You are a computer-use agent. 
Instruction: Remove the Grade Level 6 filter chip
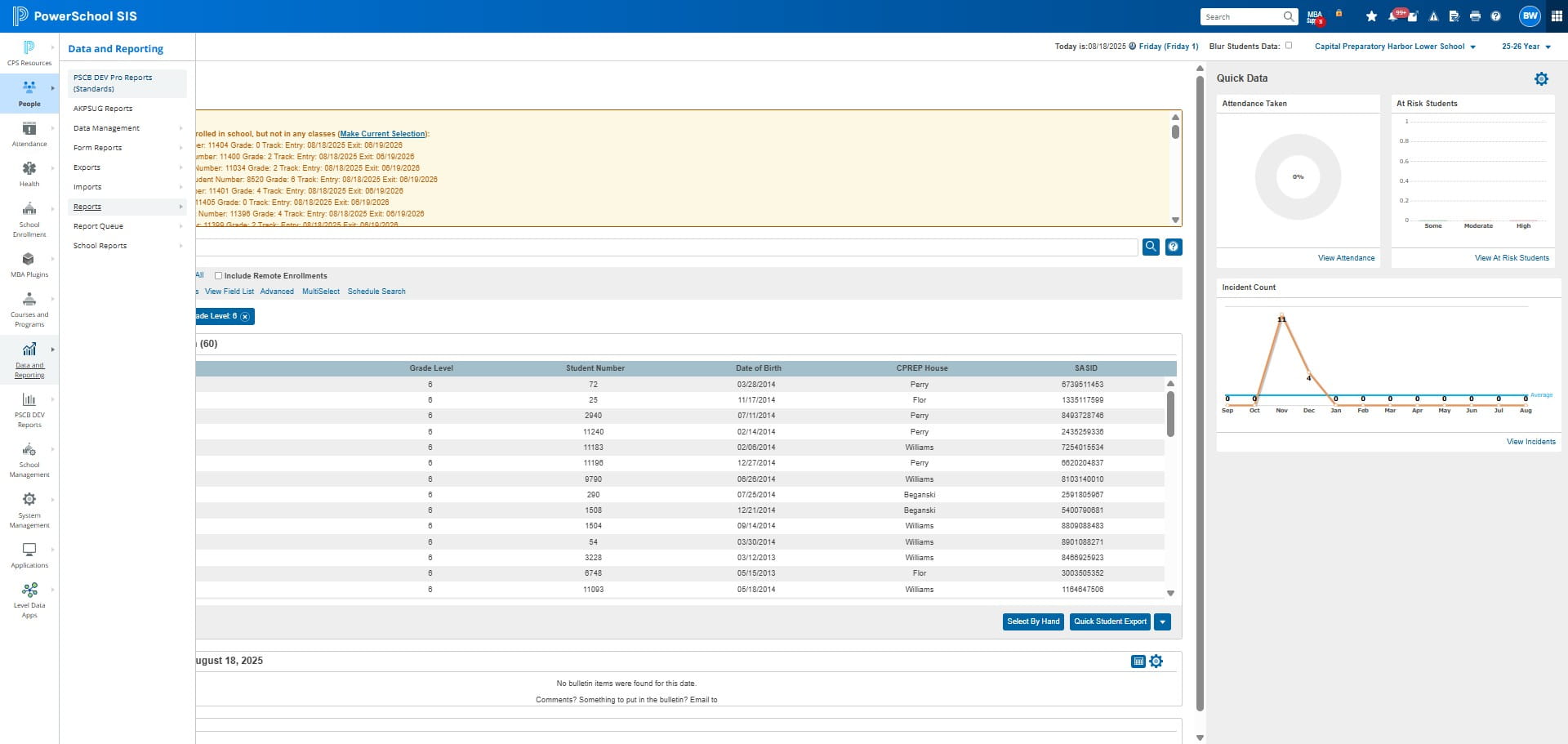(x=245, y=317)
